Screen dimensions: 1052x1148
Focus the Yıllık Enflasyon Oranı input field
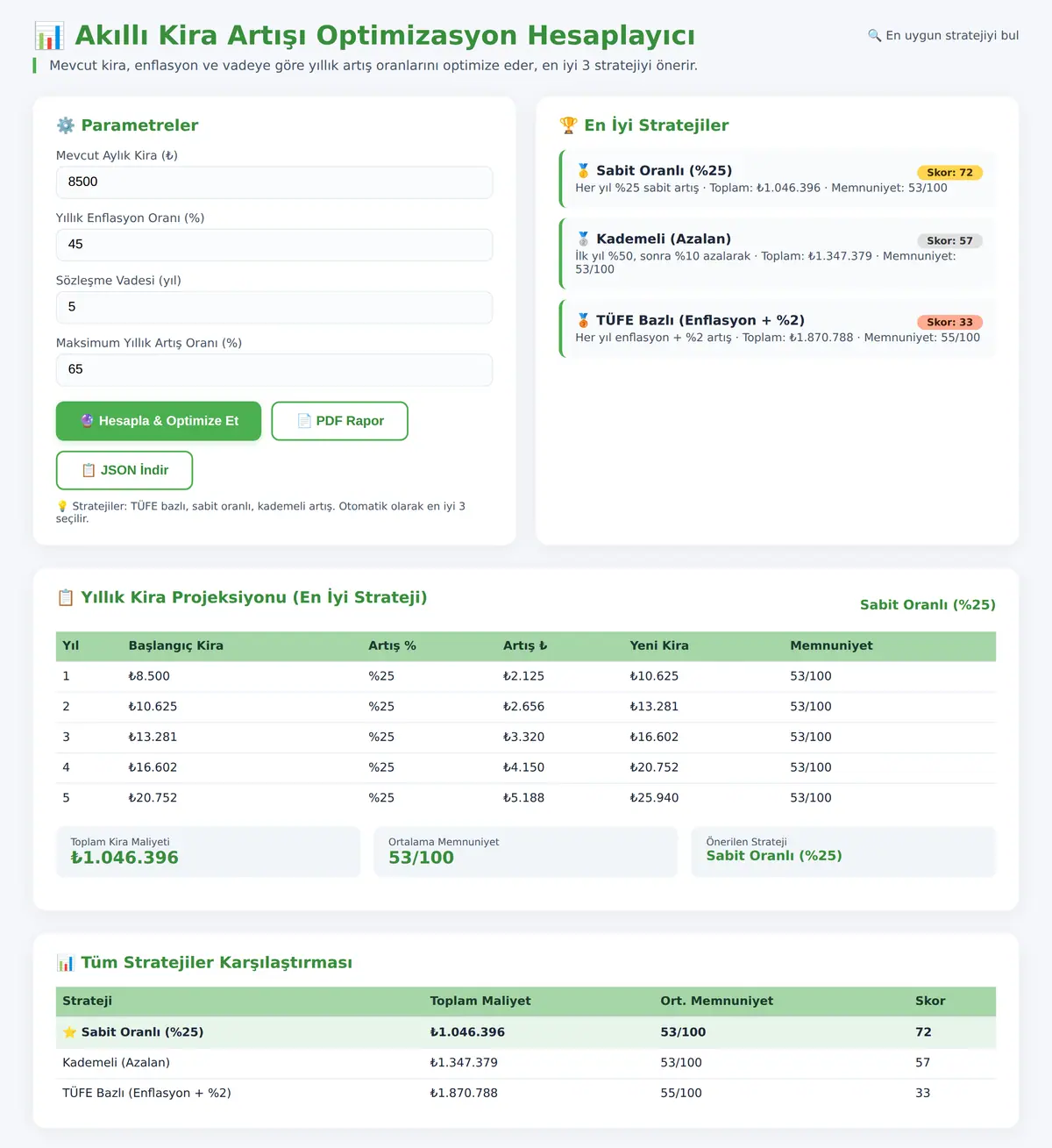pyautogui.click(x=274, y=245)
